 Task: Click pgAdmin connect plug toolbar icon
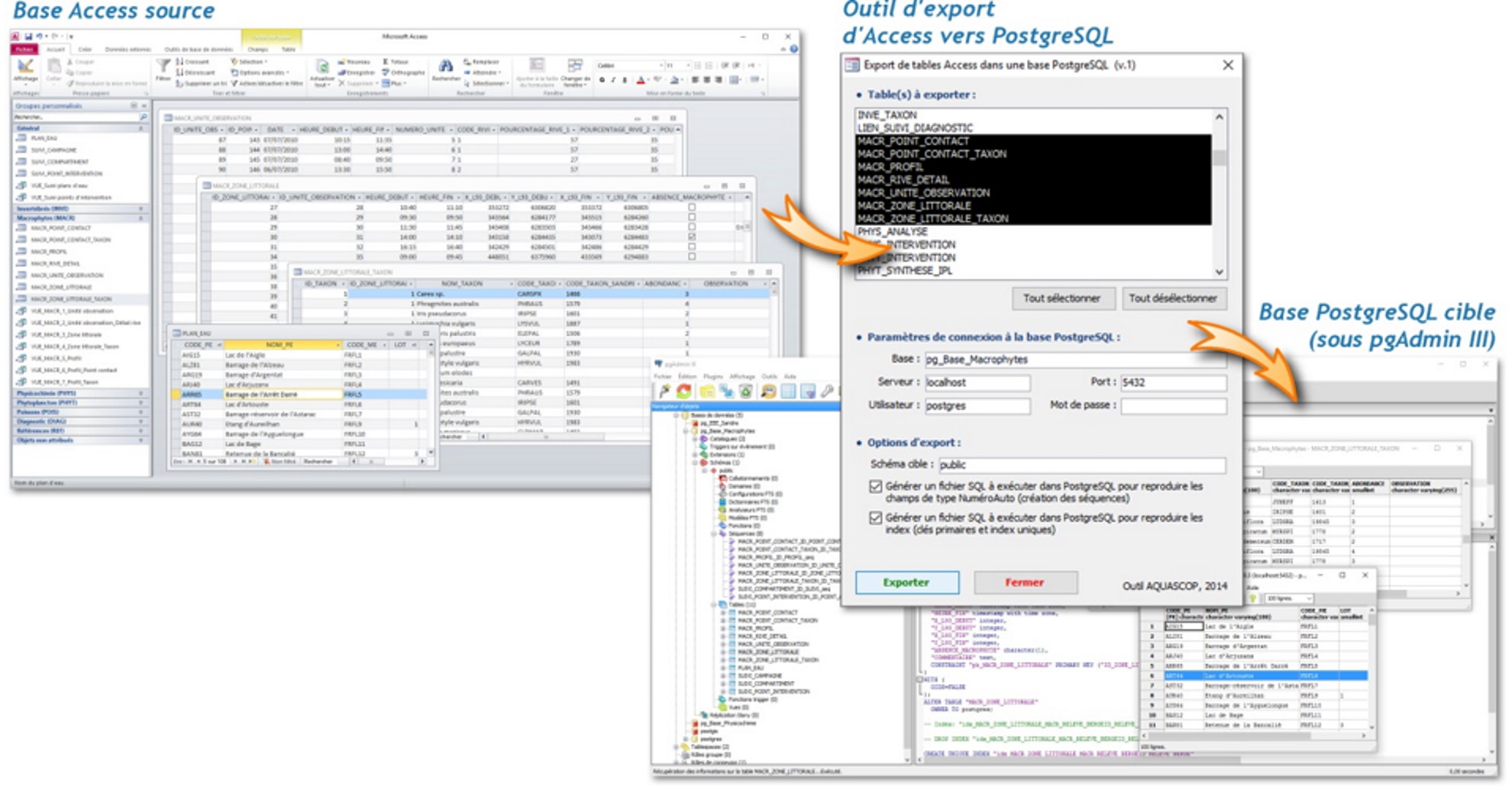pos(665,392)
